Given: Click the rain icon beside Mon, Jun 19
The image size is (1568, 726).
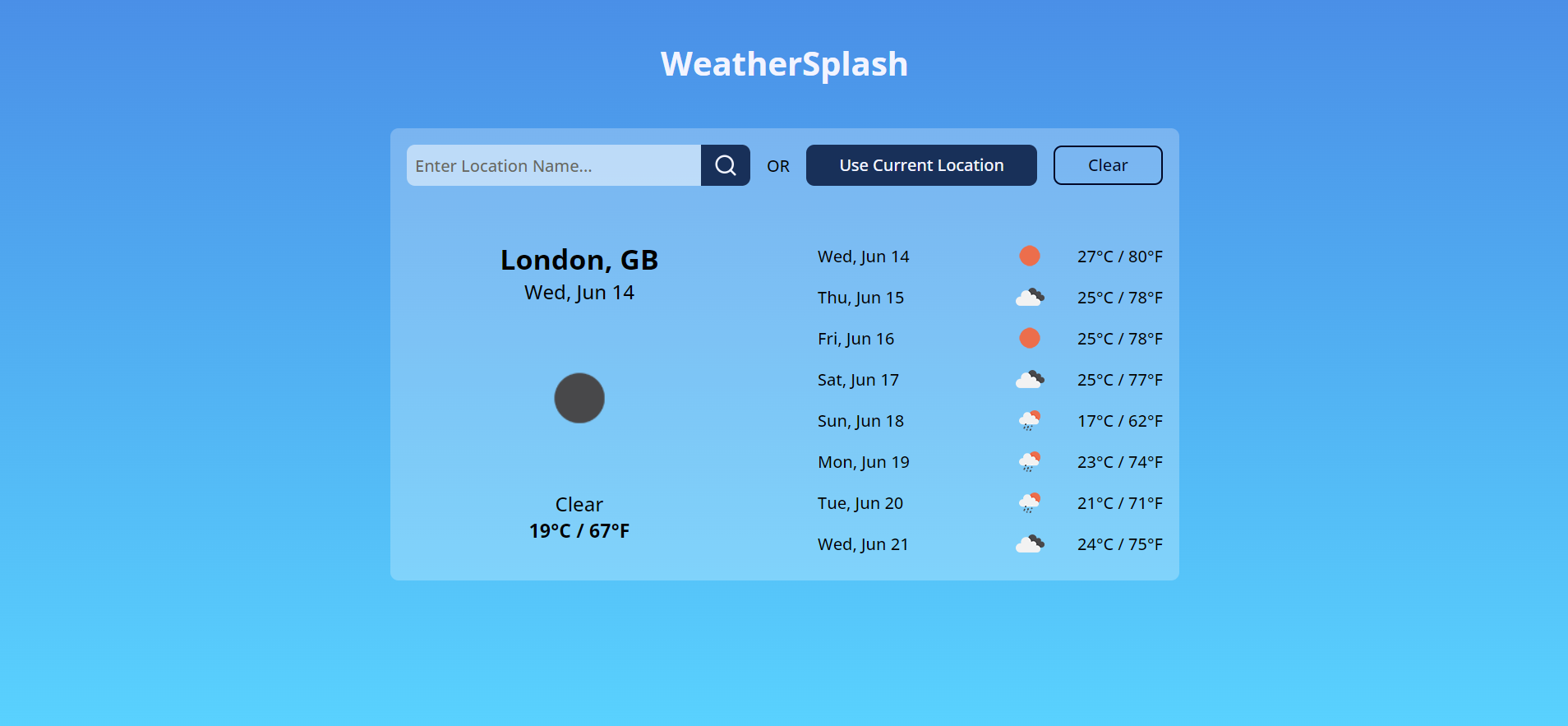Looking at the screenshot, I should (x=1030, y=461).
